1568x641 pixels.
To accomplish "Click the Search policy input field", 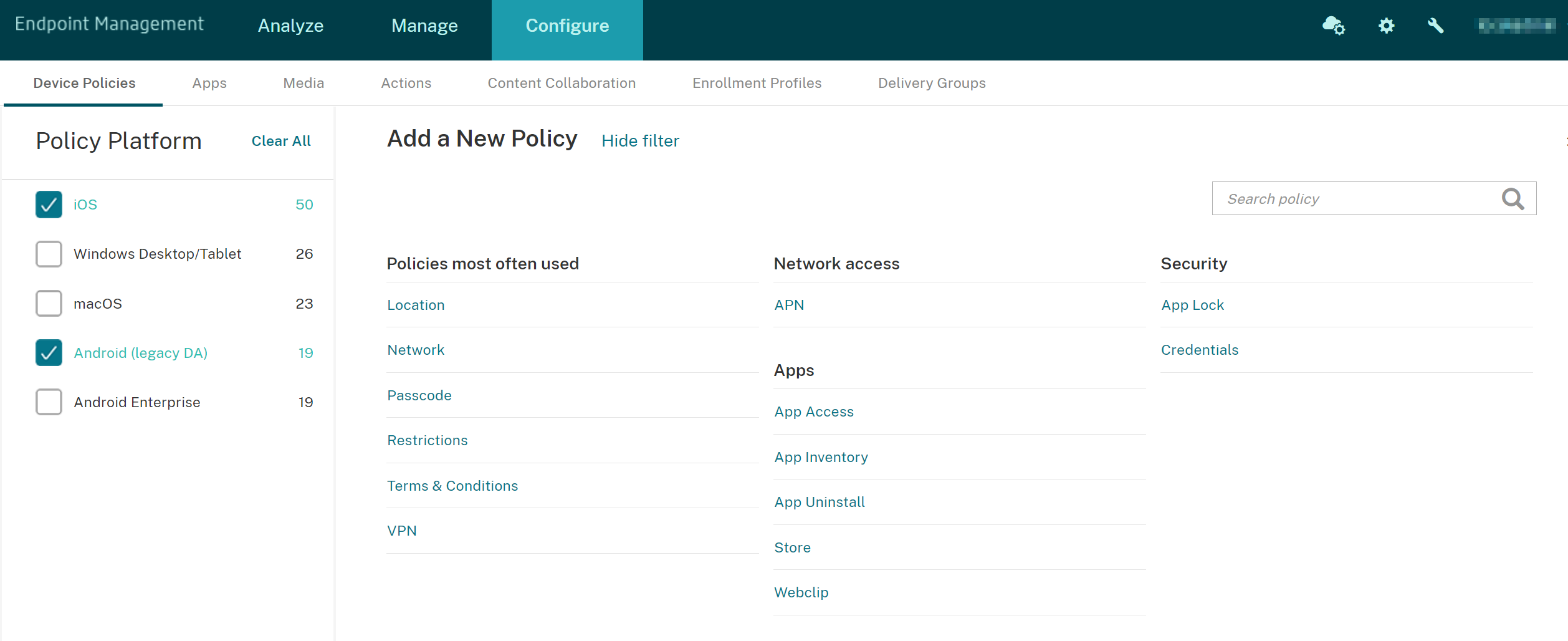I will (x=1352, y=199).
